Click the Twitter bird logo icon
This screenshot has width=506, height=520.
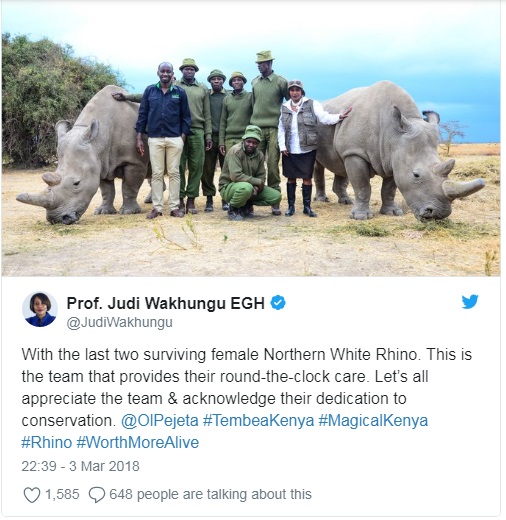point(470,302)
